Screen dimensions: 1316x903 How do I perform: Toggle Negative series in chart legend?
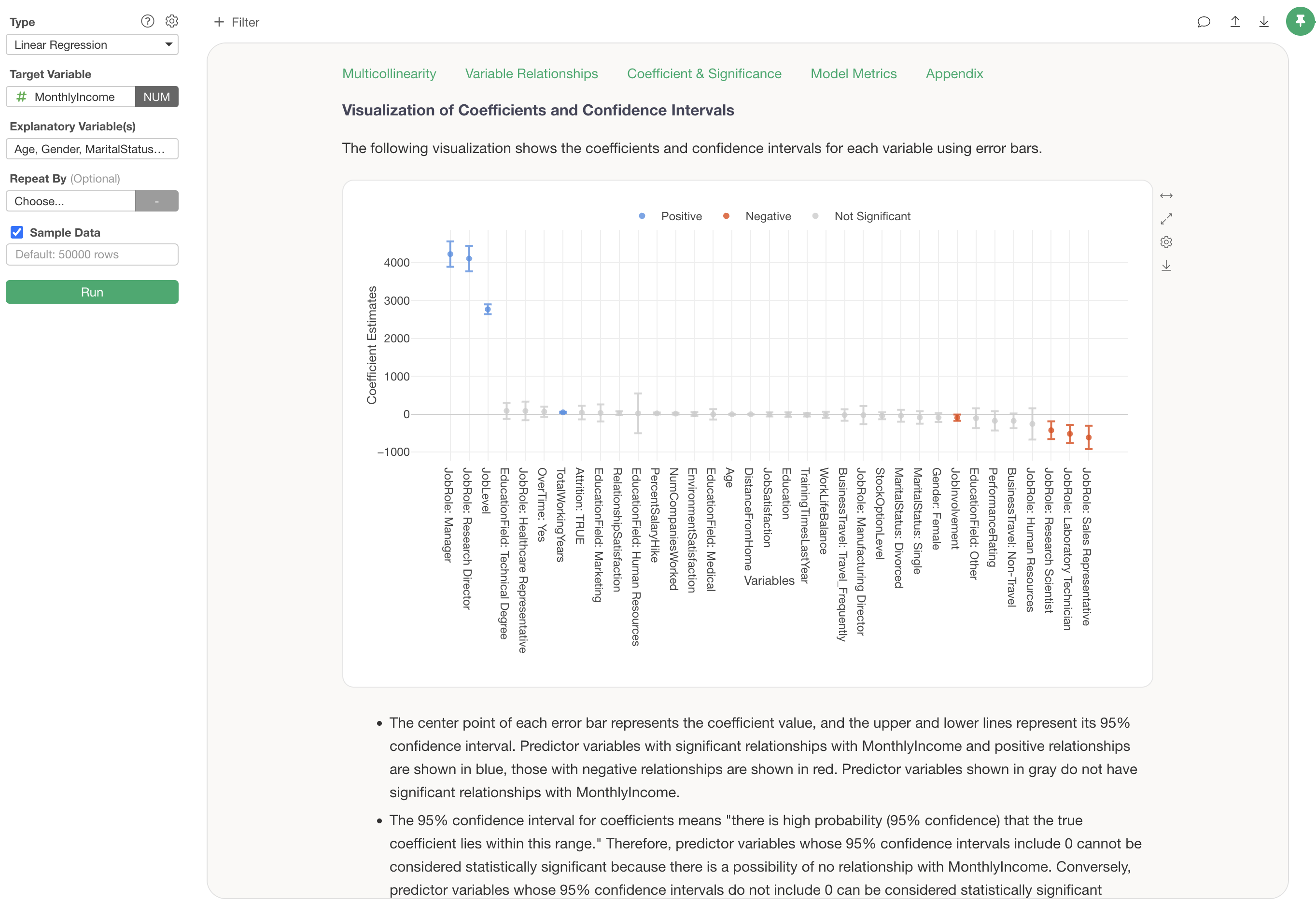[756, 216]
